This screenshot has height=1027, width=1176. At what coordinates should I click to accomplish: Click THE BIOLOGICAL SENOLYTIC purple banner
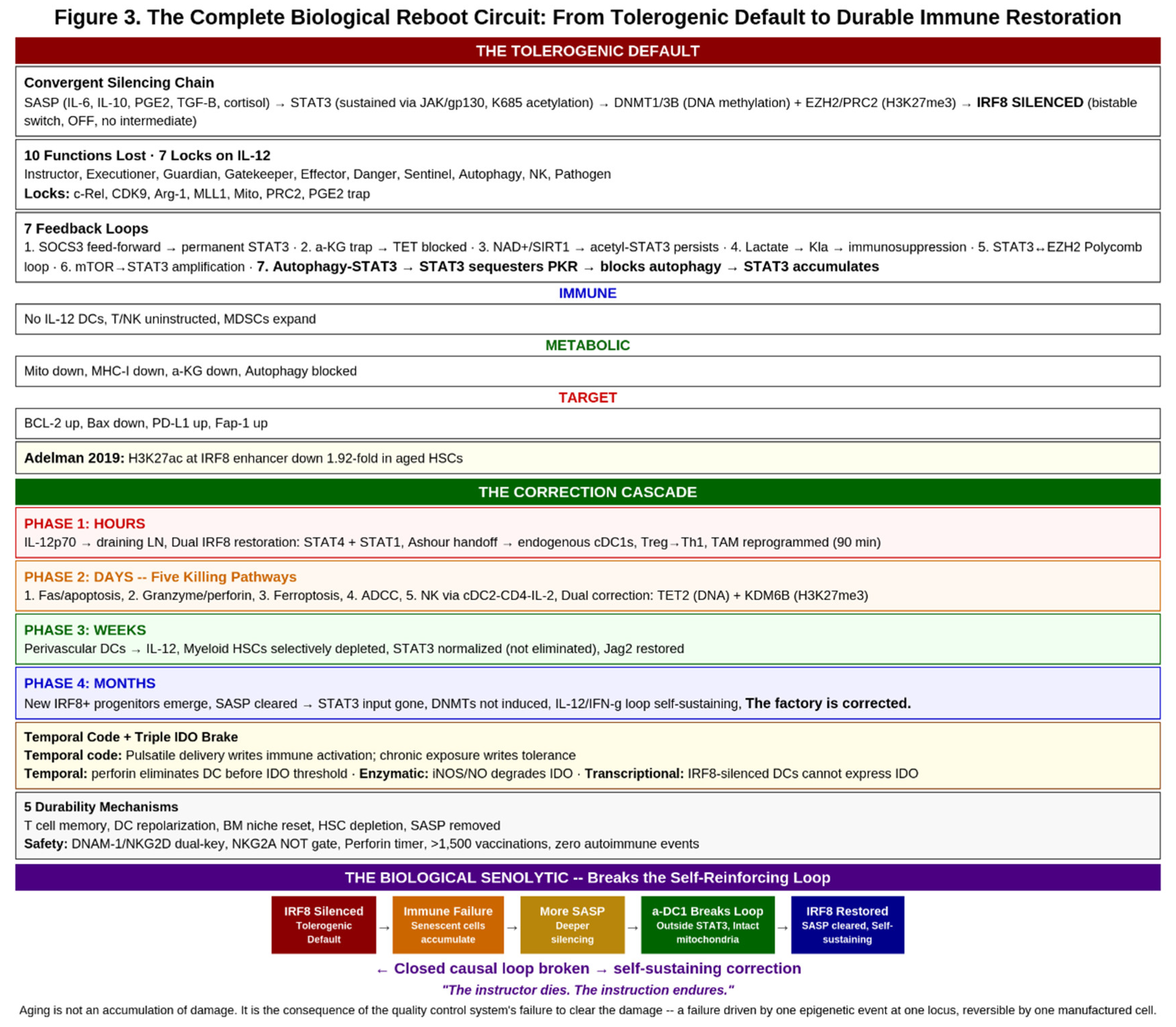pos(588,877)
